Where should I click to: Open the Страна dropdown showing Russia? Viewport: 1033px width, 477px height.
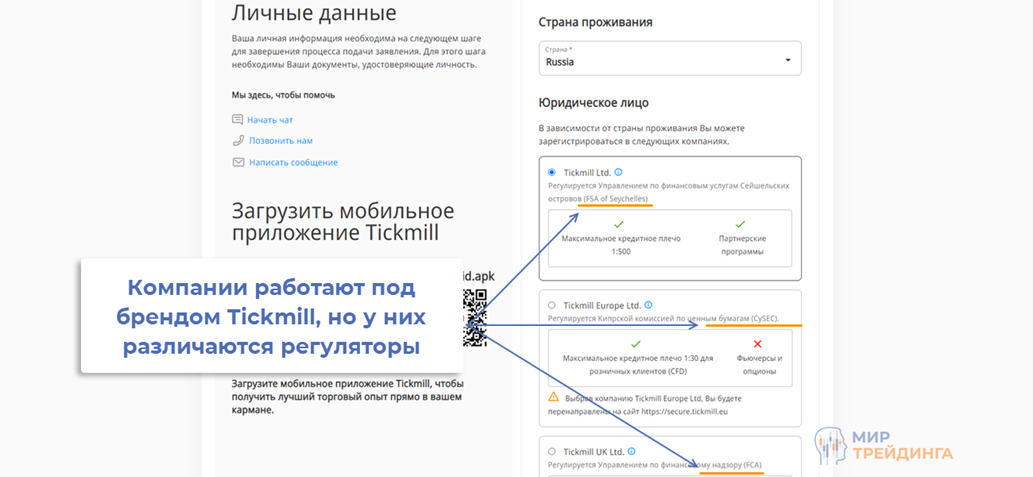[670, 58]
